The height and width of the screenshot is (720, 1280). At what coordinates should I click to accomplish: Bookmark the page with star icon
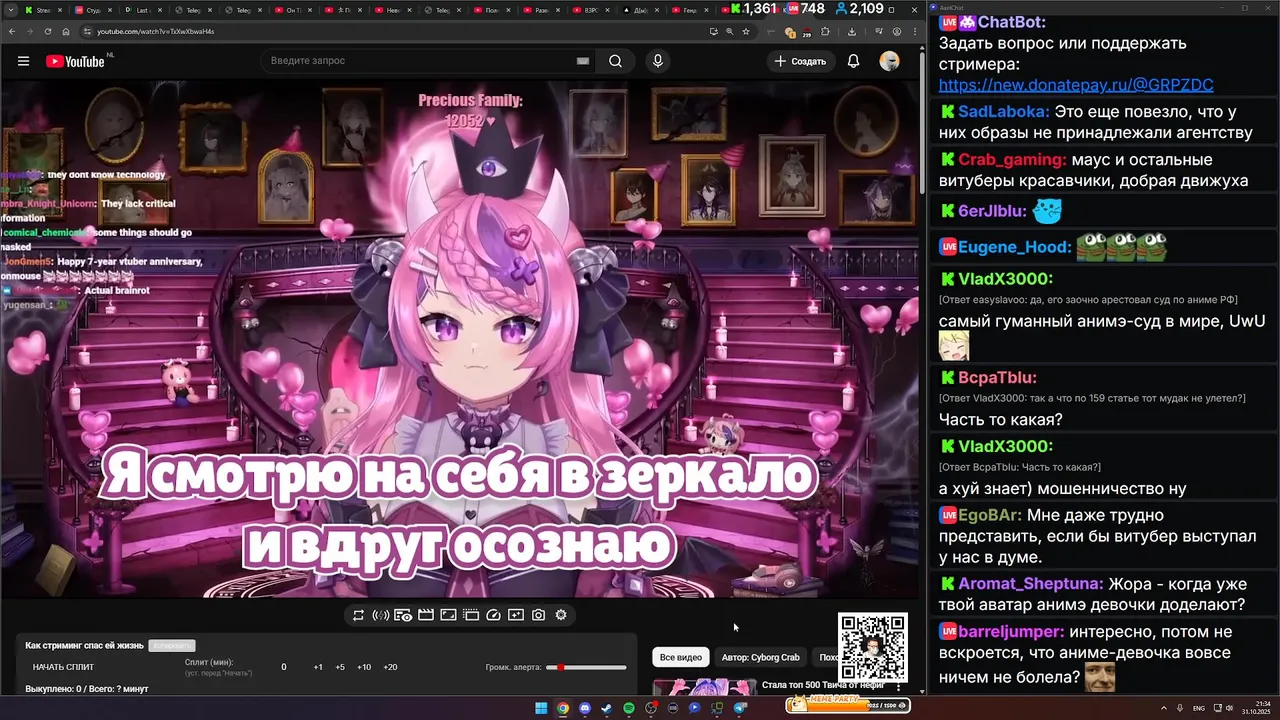point(746,31)
